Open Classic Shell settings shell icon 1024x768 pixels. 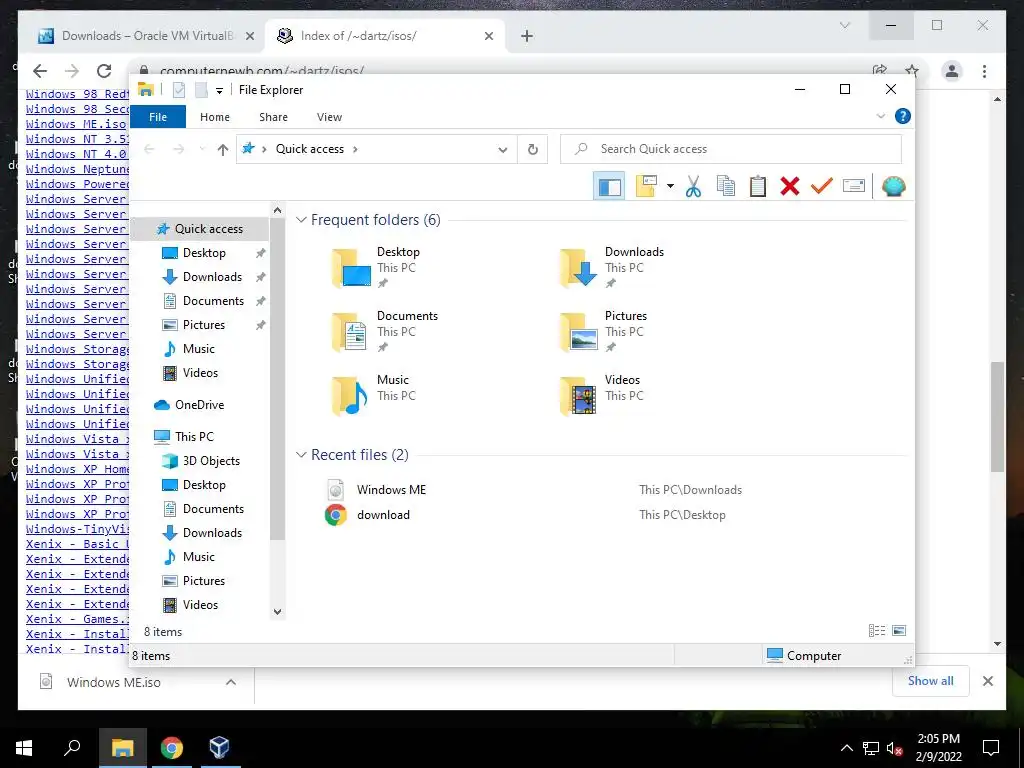(x=893, y=186)
